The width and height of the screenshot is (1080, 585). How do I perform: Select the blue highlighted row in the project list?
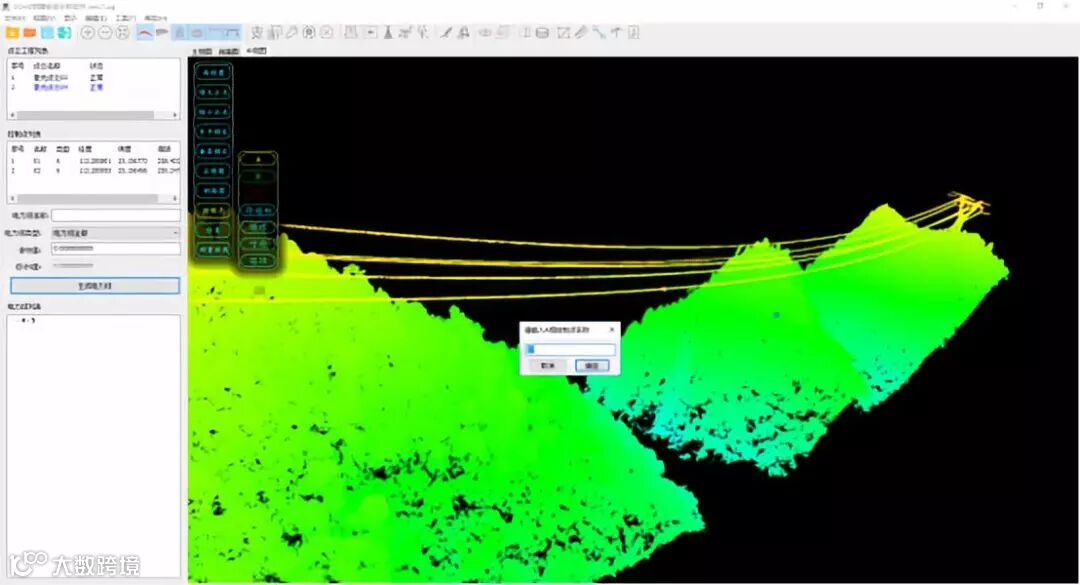coord(93,88)
